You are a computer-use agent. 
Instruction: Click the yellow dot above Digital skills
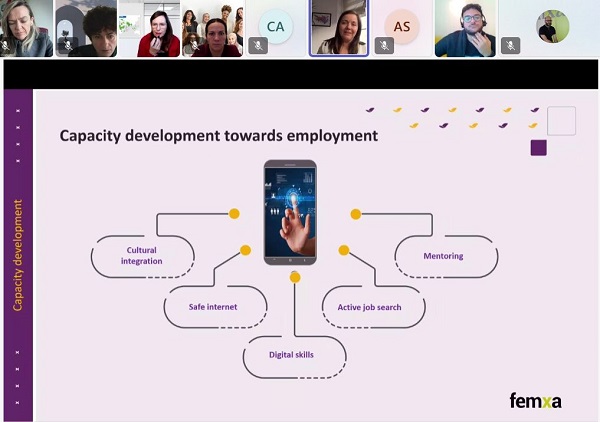tap(295, 276)
